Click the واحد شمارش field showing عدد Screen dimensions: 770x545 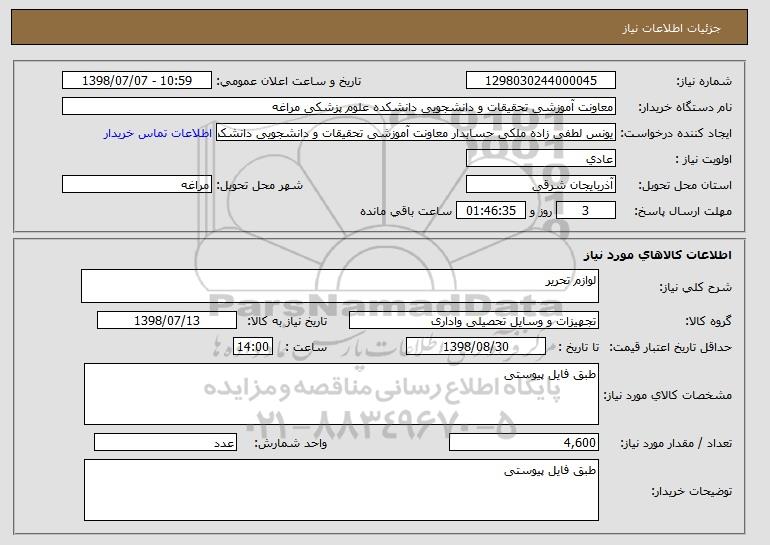click(165, 442)
